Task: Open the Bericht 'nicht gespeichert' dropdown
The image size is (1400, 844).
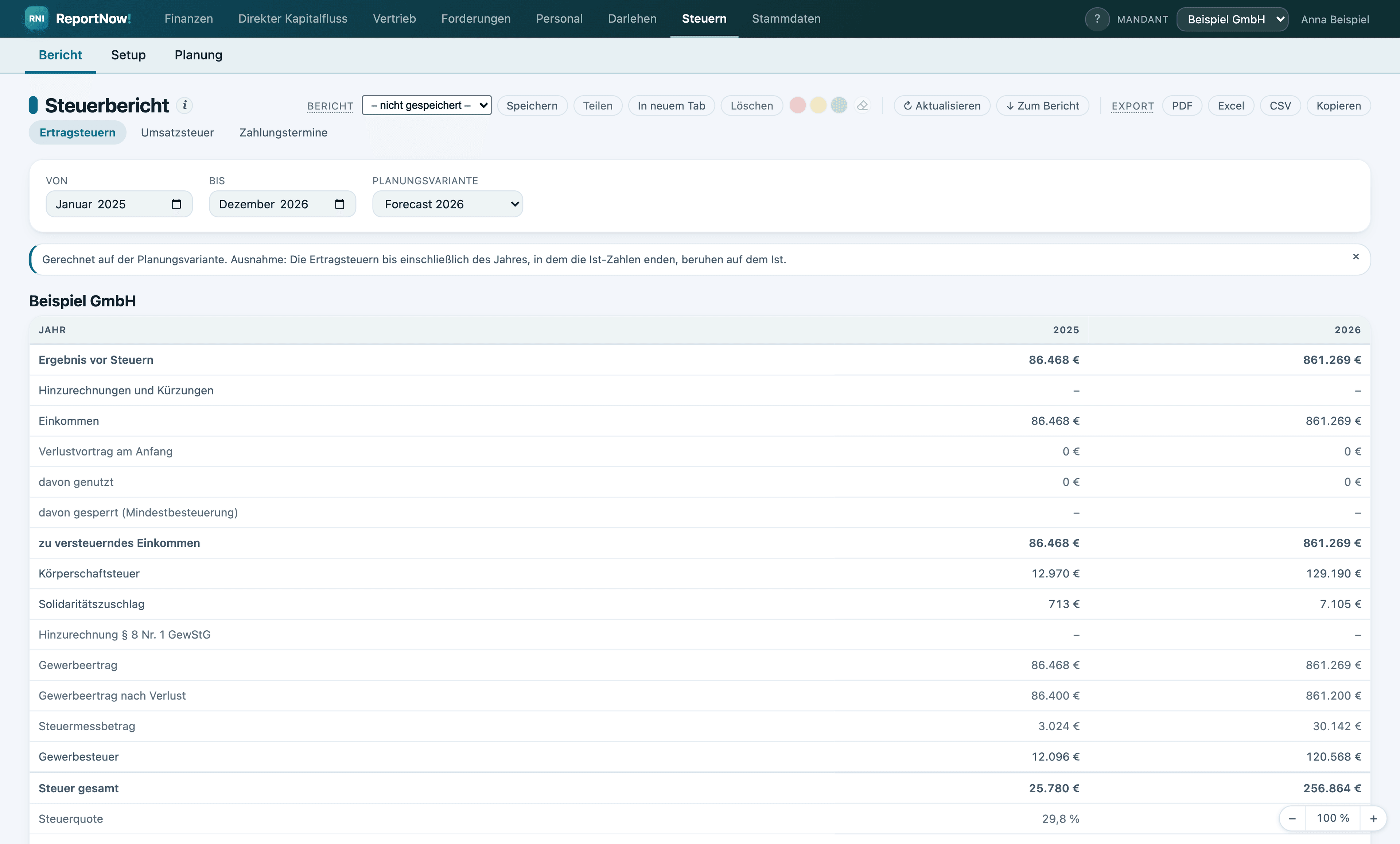Action: (427, 105)
